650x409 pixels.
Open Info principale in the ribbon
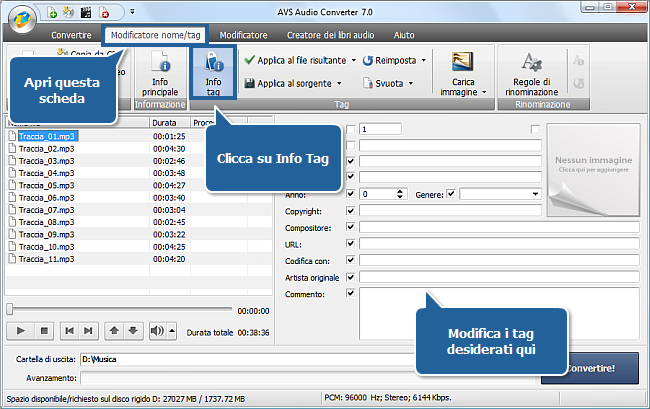(x=159, y=71)
